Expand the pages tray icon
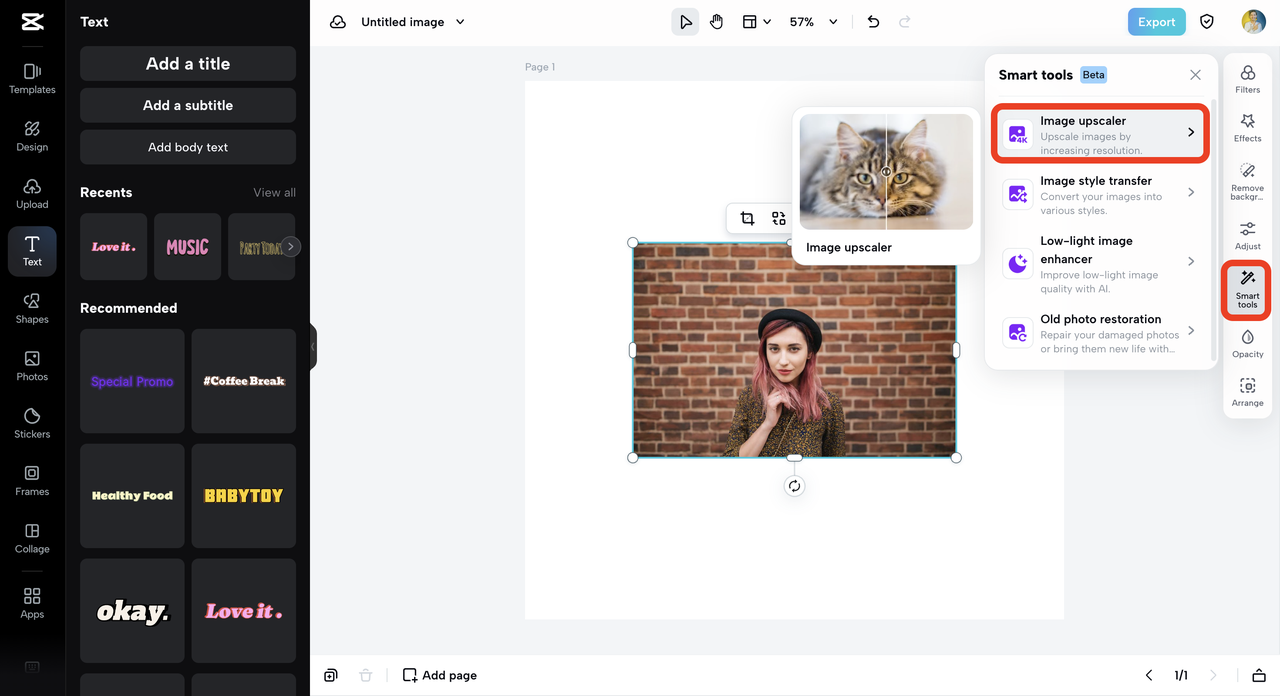1280x696 pixels. point(1259,675)
